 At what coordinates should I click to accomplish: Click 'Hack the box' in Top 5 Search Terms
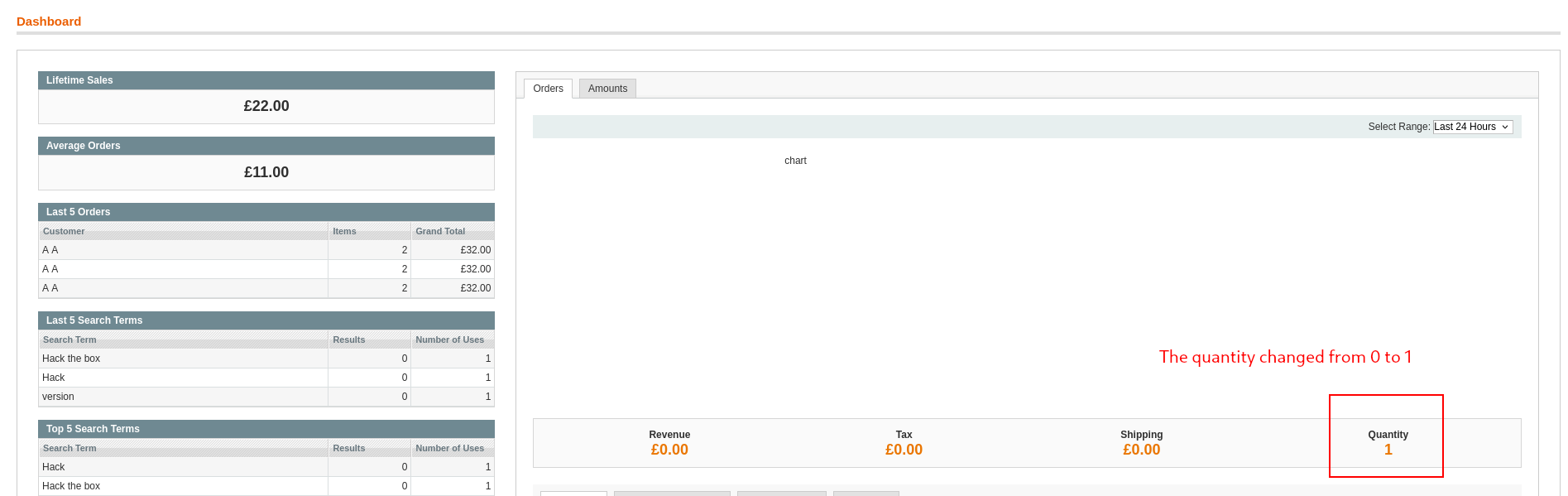[71, 486]
